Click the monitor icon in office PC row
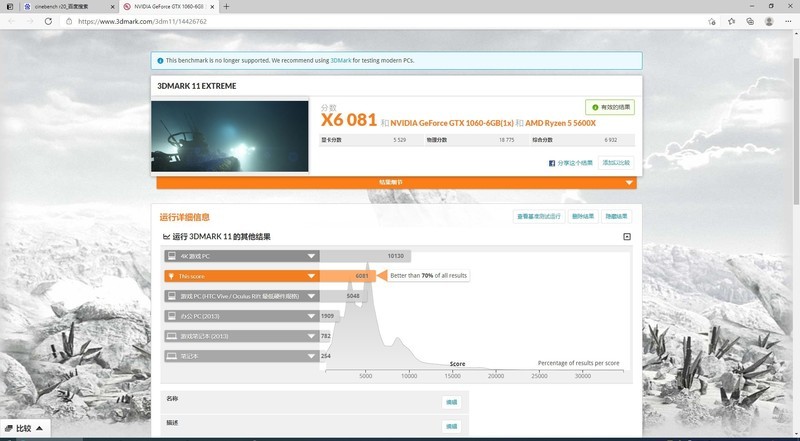 [172, 316]
